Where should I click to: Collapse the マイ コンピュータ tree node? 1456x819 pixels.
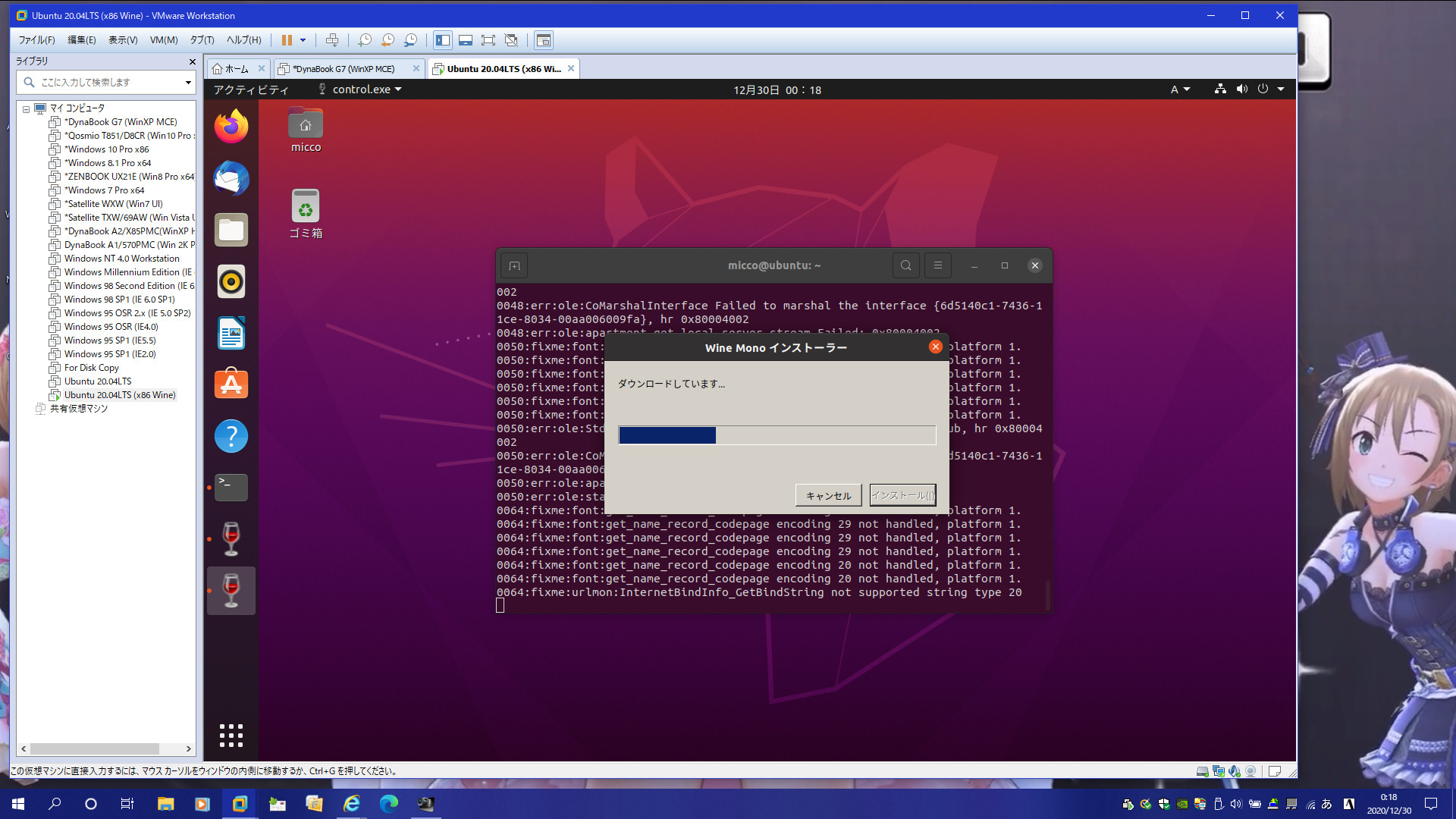pyautogui.click(x=26, y=108)
